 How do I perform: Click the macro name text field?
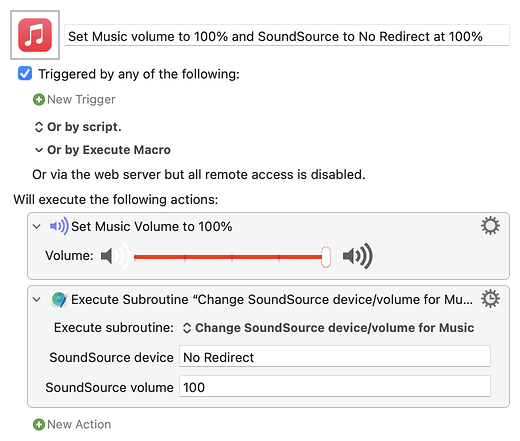(x=287, y=35)
